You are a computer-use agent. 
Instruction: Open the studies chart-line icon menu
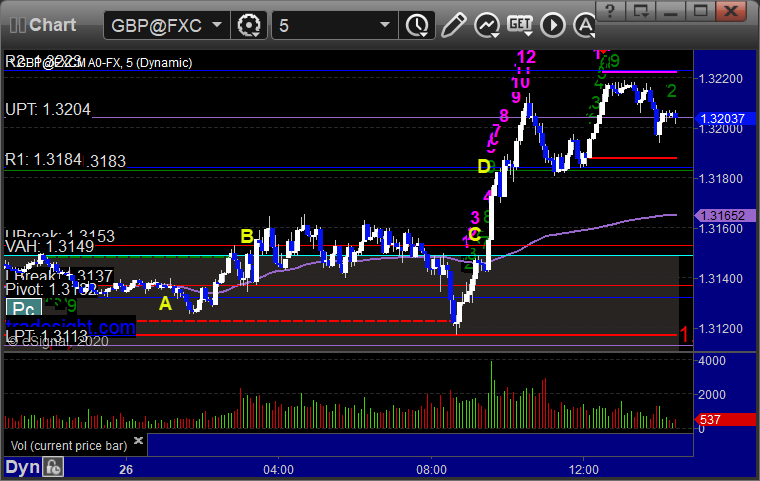[487, 25]
